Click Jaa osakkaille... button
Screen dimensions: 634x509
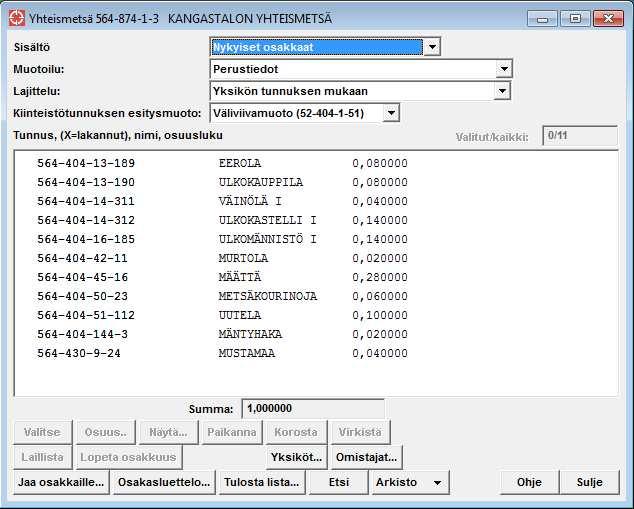[61, 482]
